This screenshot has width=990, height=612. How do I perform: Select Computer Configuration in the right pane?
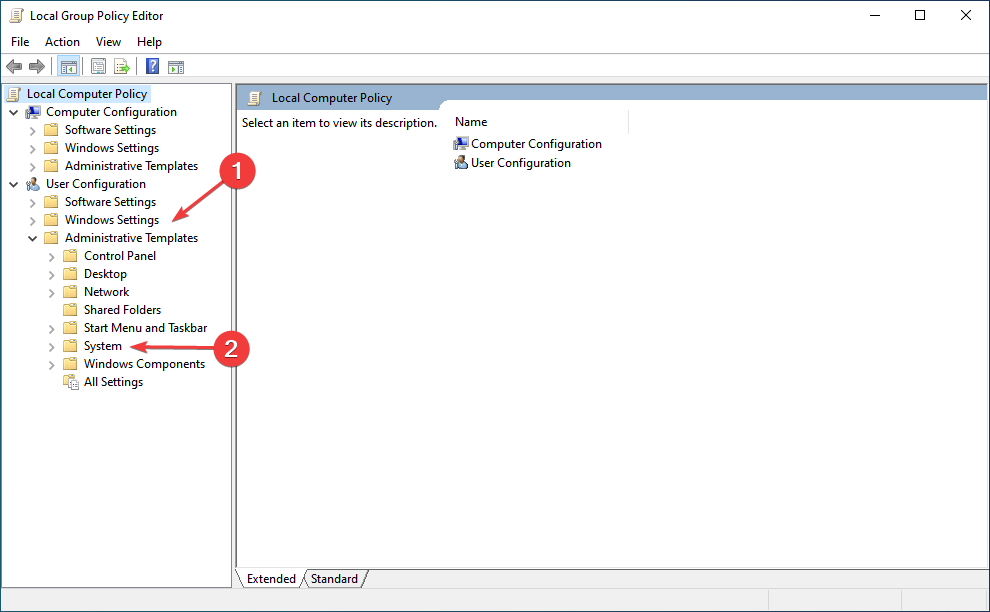click(536, 144)
